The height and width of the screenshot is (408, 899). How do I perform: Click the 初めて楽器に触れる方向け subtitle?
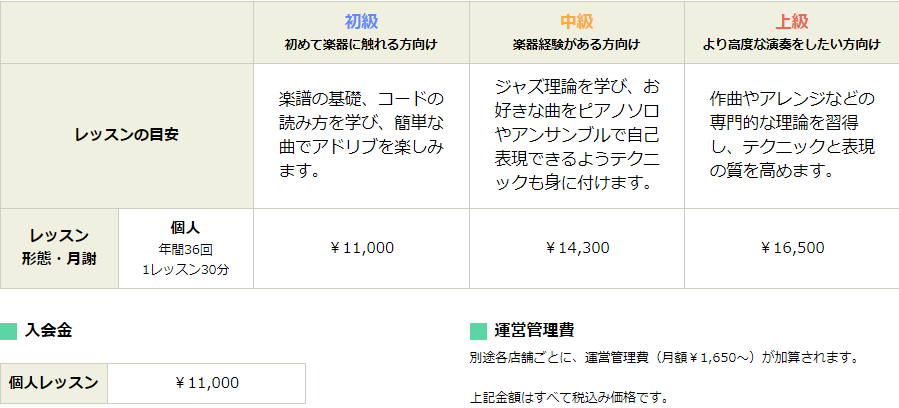(361, 45)
